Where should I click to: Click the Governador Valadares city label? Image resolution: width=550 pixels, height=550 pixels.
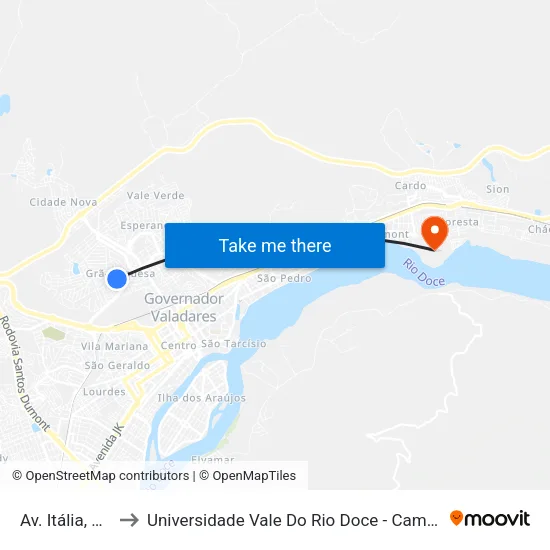point(184,307)
